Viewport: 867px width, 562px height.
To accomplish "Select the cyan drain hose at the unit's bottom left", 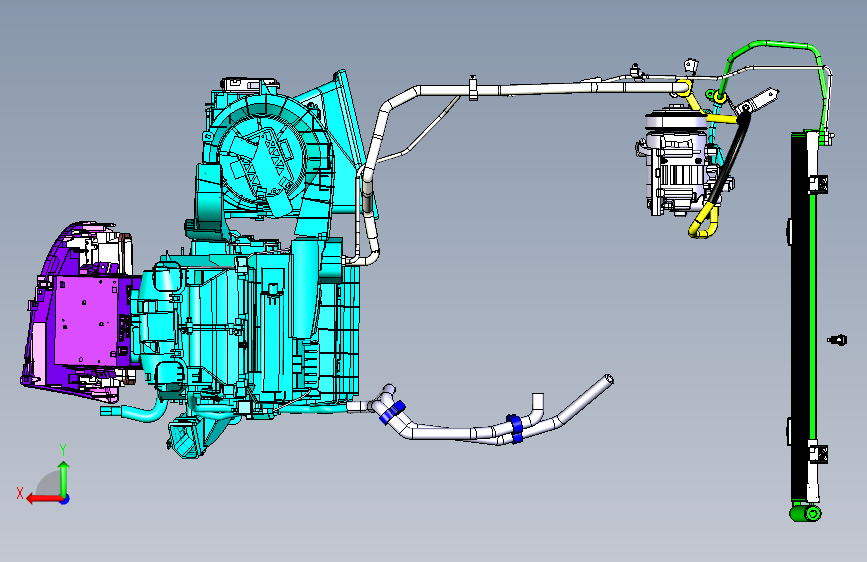I will tap(134, 411).
